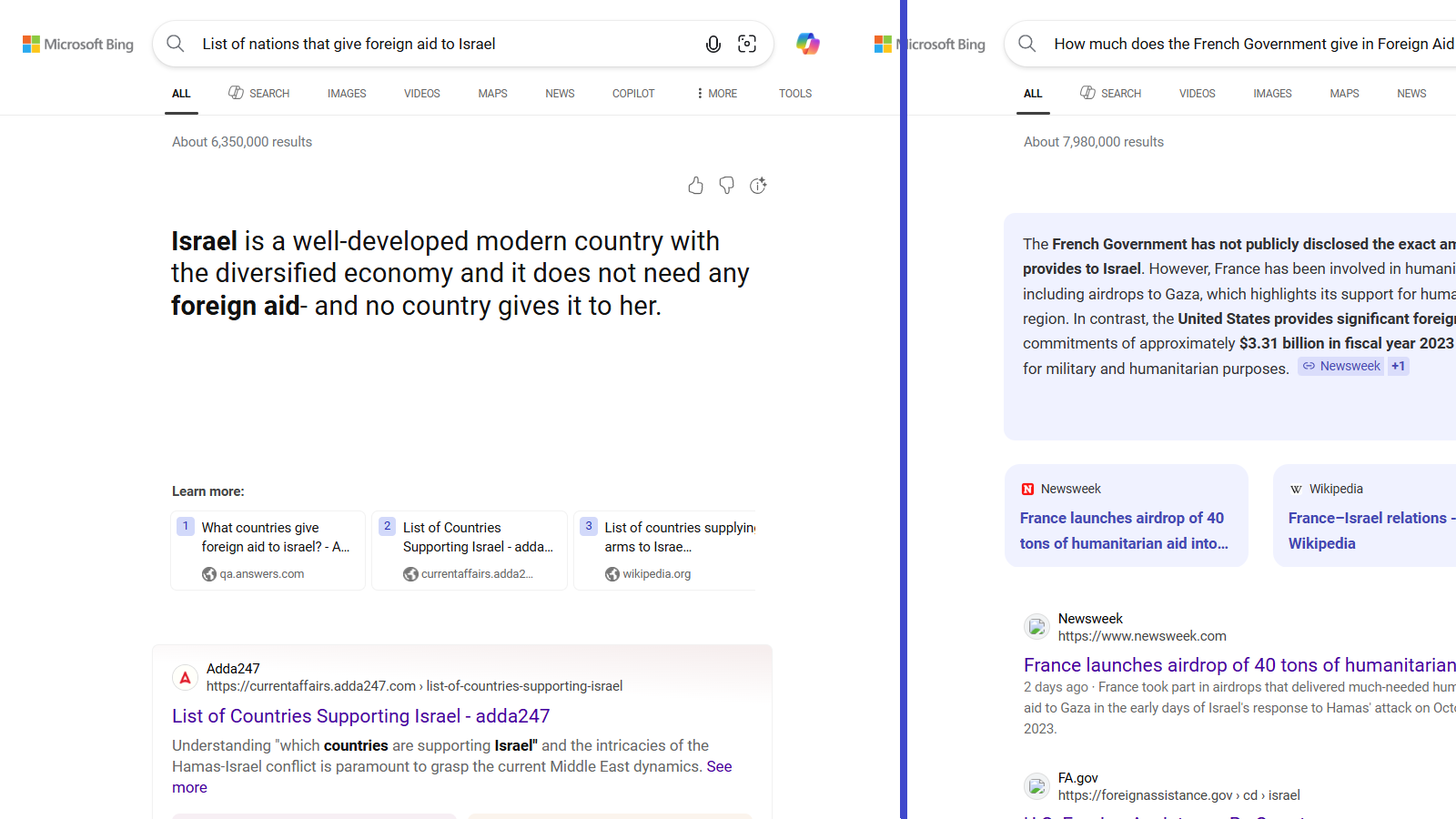Screen dimensions: 1456x819
Task: Click foreignassistance.gov URL breadcrumb
Action: click(x=1179, y=795)
